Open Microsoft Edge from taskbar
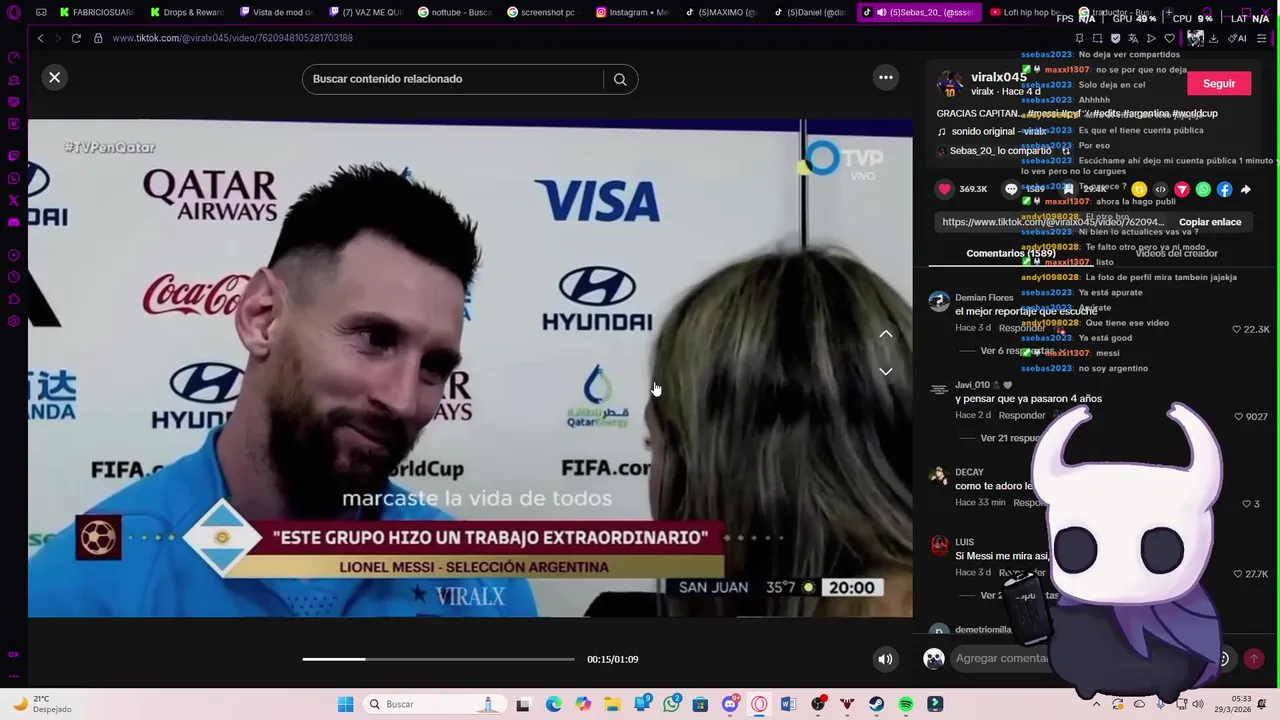 click(554, 704)
